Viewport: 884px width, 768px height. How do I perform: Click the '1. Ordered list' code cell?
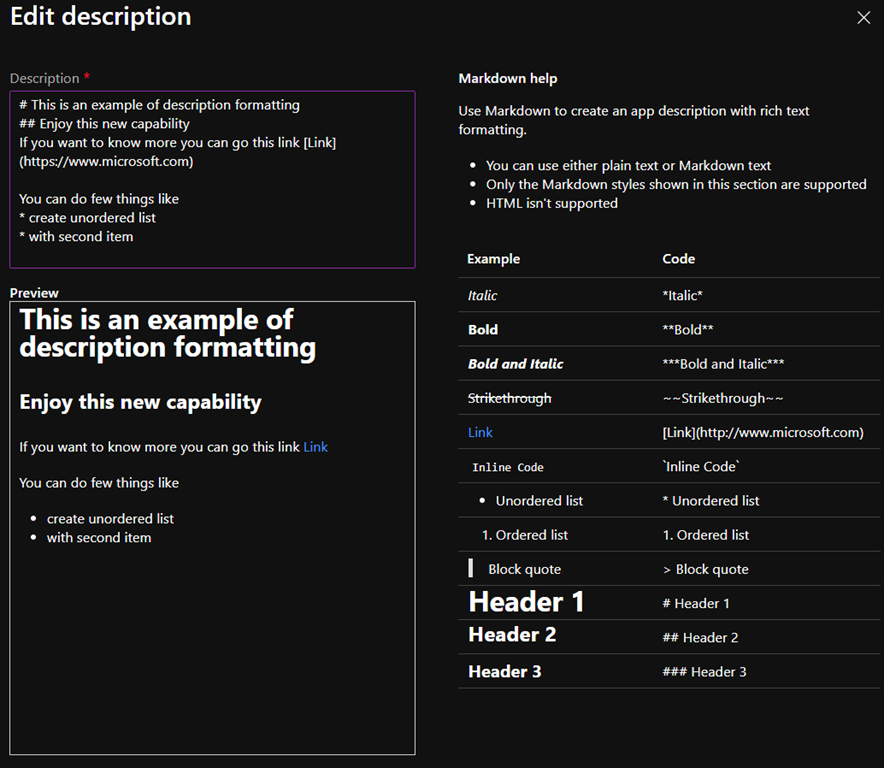pos(705,535)
